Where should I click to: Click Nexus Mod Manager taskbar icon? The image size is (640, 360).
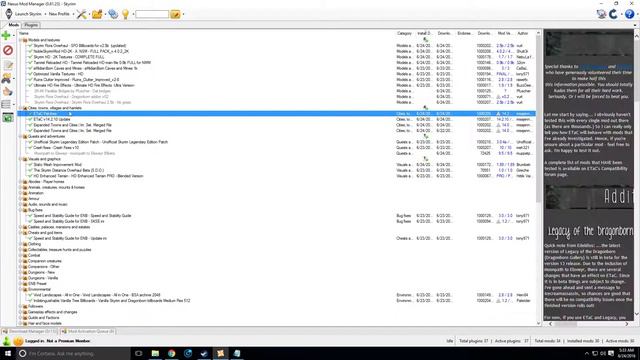coord(220,353)
